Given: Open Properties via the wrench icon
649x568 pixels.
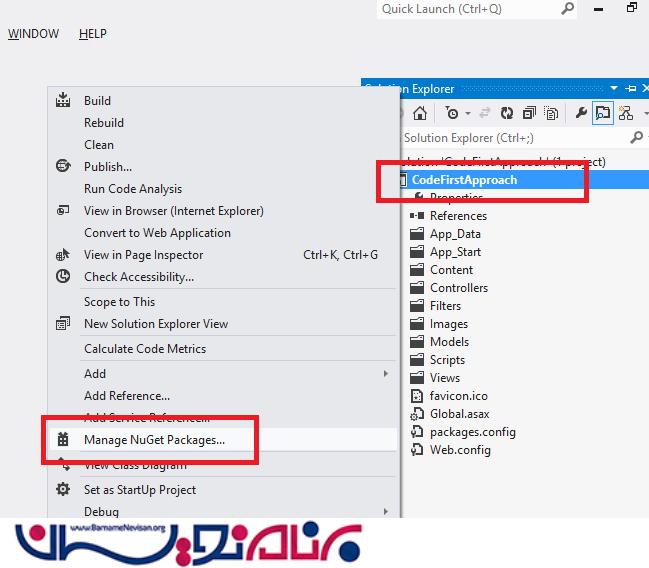Looking at the screenshot, I should coord(581,113).
